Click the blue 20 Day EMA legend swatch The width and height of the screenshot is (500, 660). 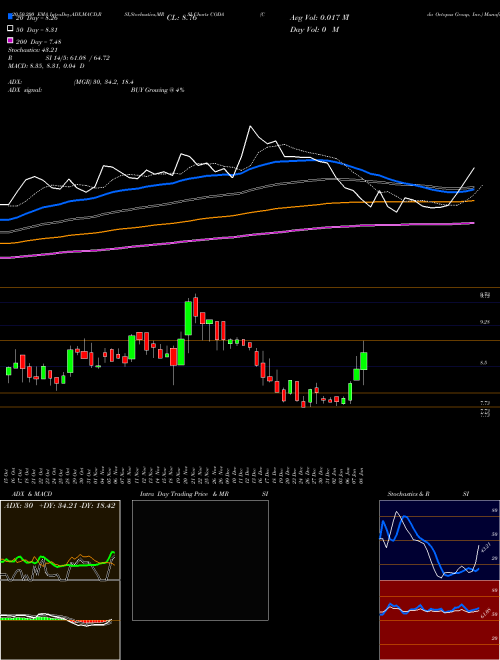(x=10, y=17)
